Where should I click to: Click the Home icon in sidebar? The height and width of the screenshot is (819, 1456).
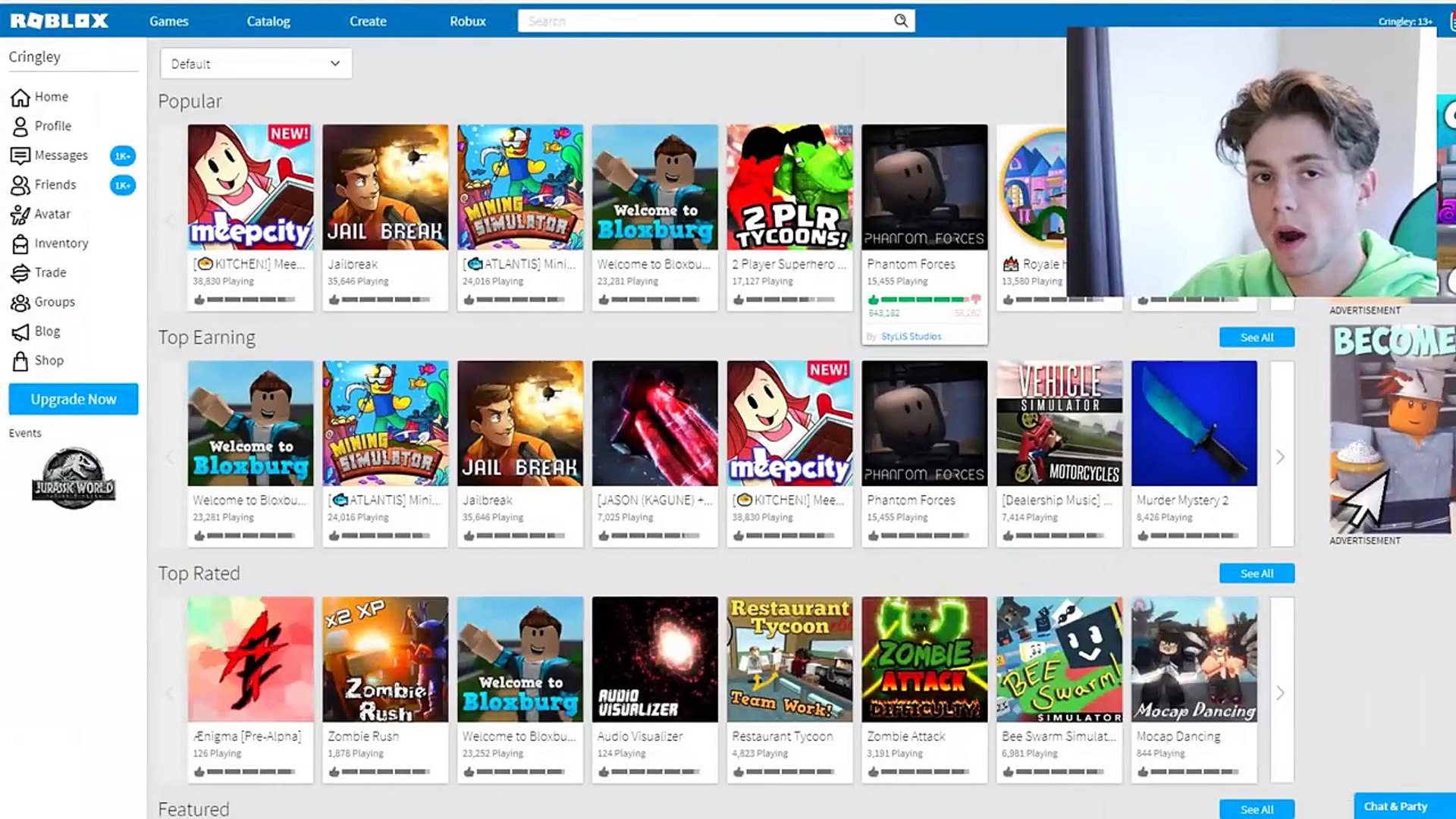click(x=20, y=97)
